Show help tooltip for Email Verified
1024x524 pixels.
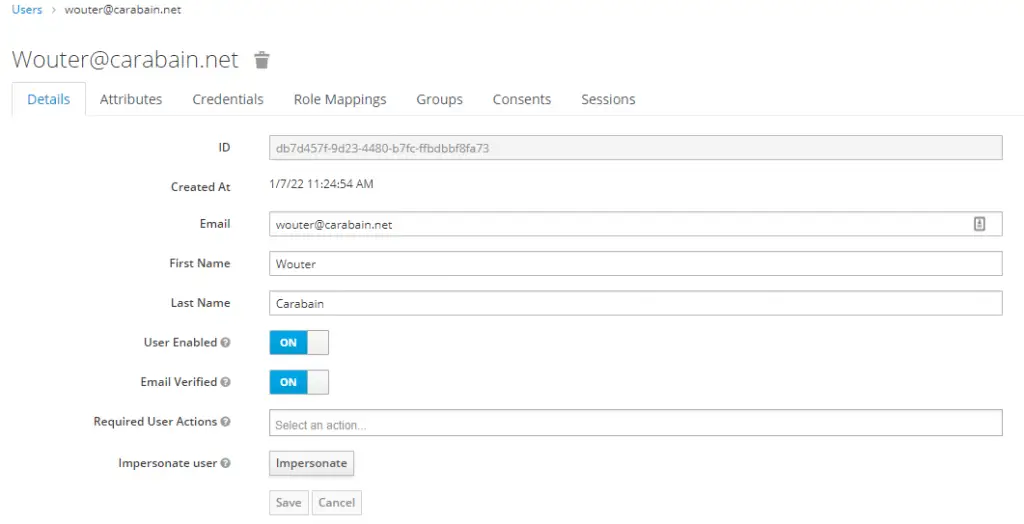(225, 382)
